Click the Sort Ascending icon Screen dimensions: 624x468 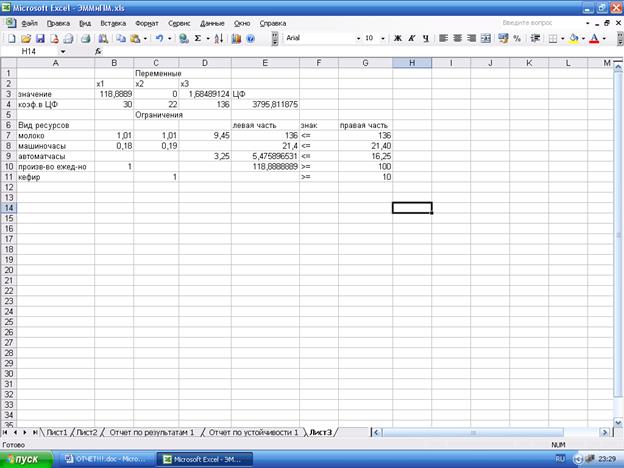[x=218, y=38]
